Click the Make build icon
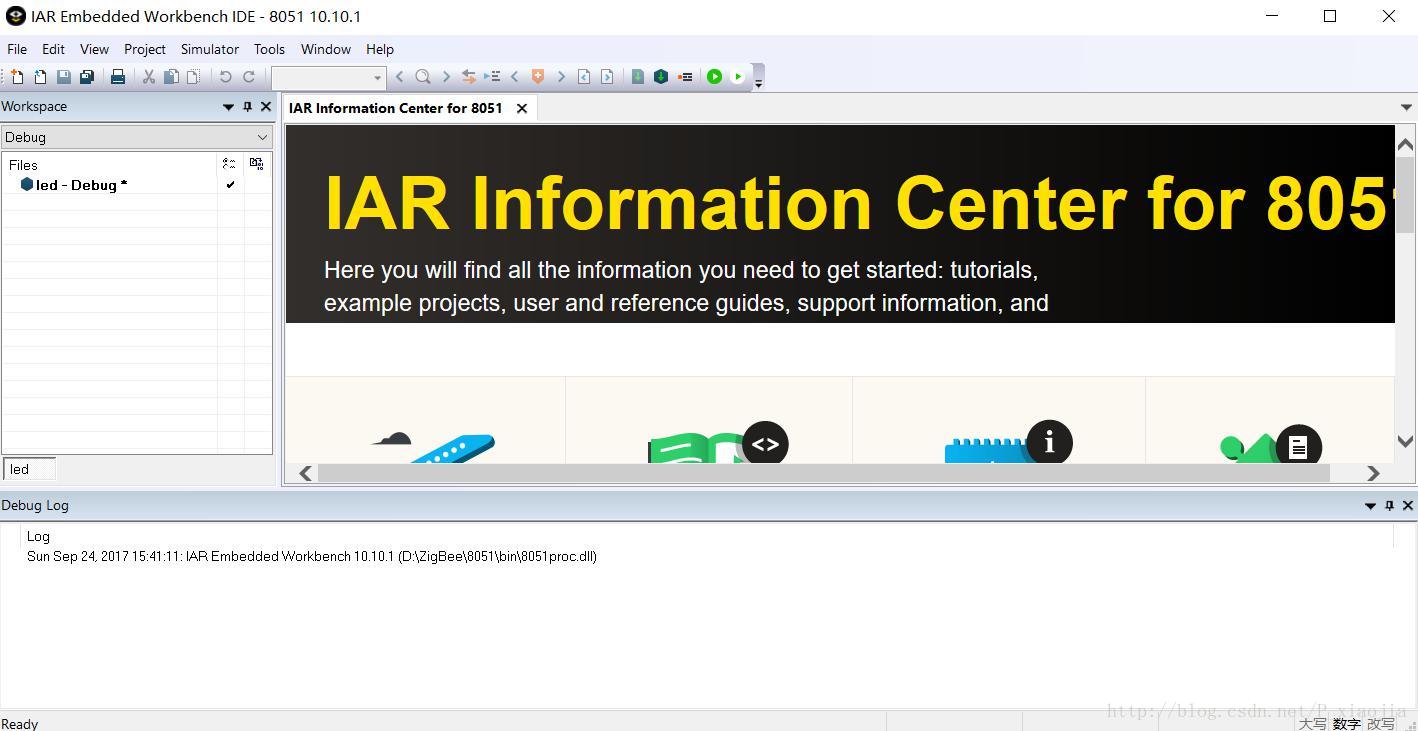Viewport: 1418px width, 731px height. 661,77
